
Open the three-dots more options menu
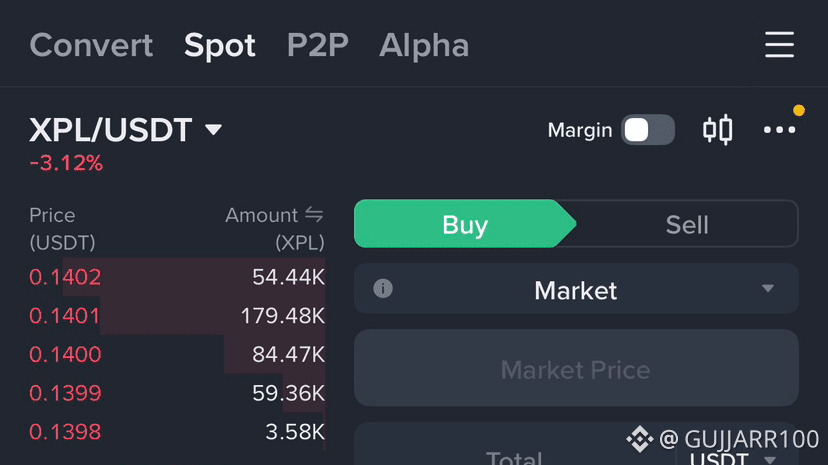click(x=779, y=130)
